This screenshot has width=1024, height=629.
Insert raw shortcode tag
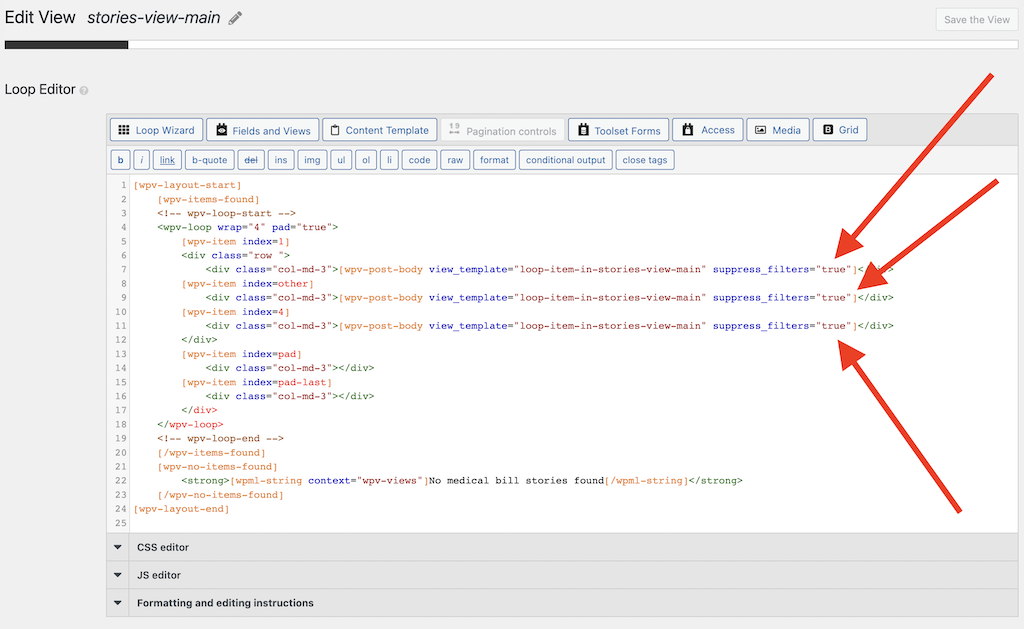[x=455, y=160]
